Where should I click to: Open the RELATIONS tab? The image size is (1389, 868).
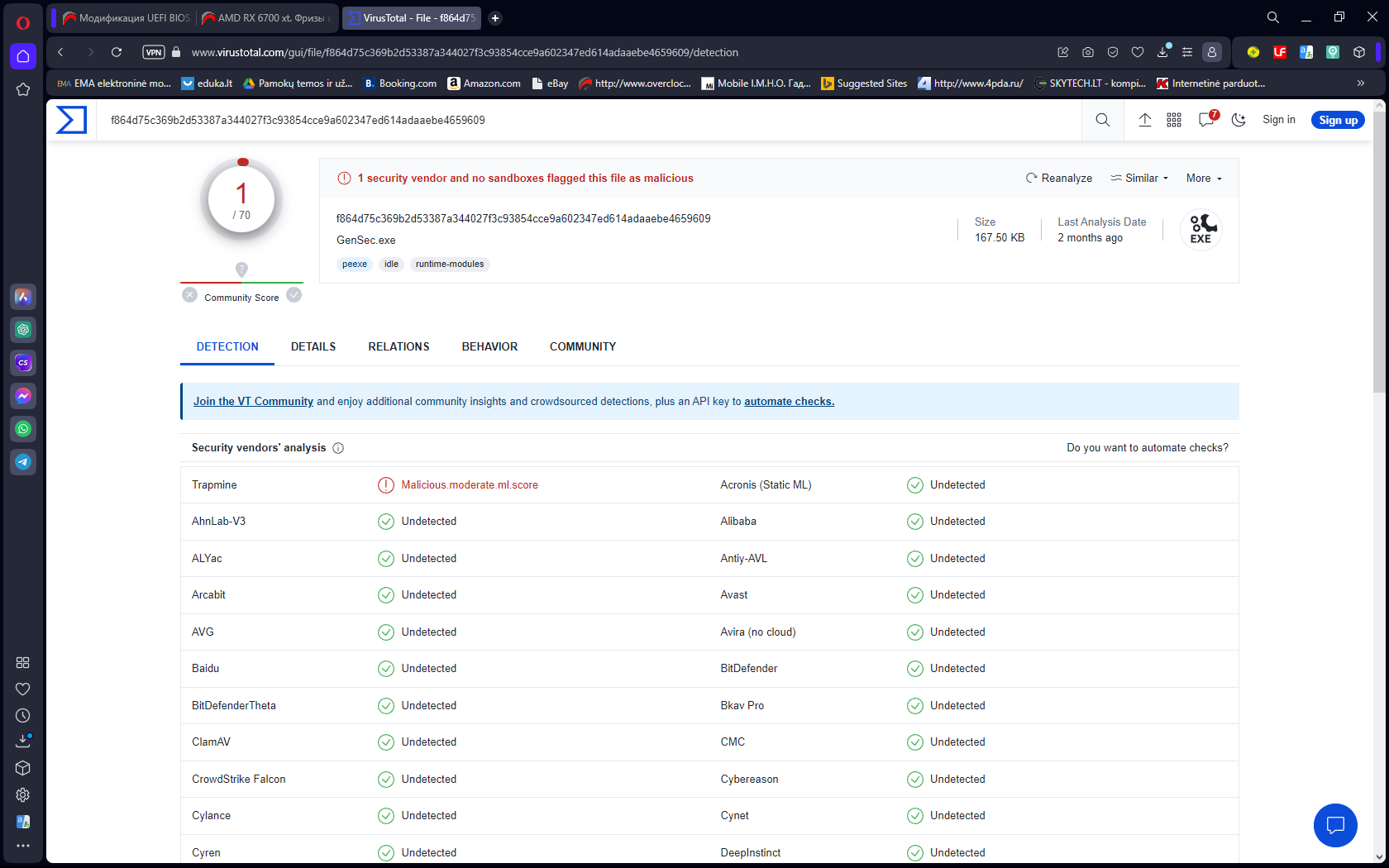399,347
